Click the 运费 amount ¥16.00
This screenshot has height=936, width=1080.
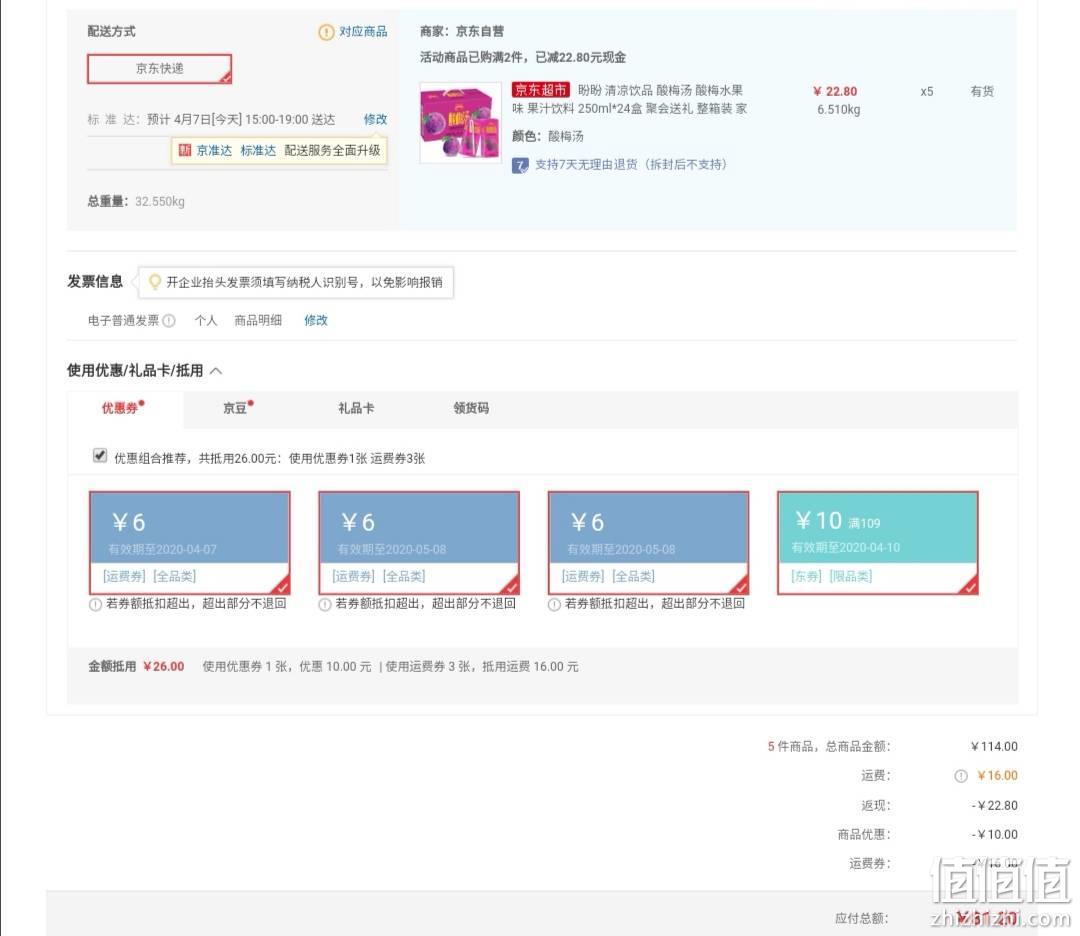point(997,776)
